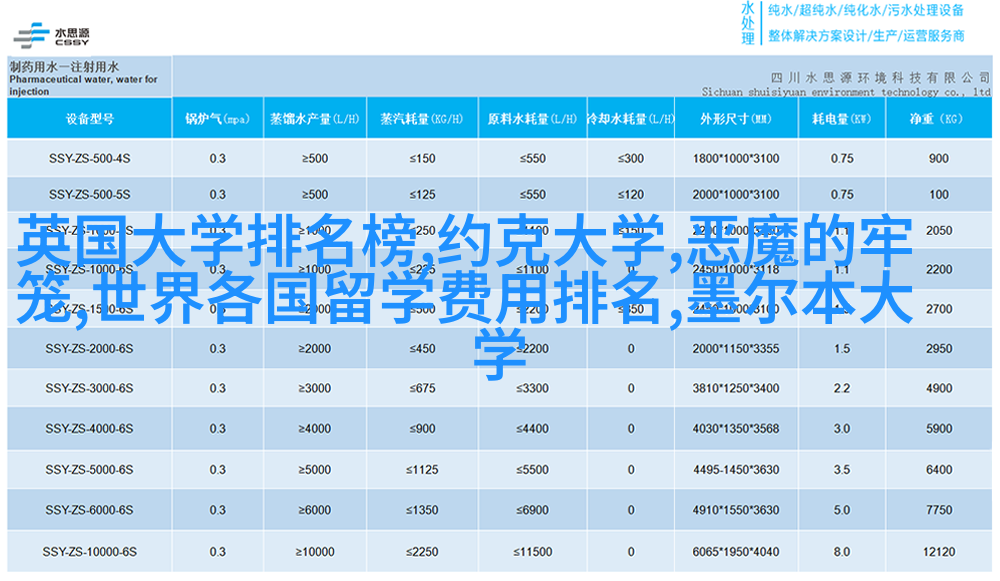Click the steam consumption value ≤2250

pyautogui.click(x=422, y=552)
